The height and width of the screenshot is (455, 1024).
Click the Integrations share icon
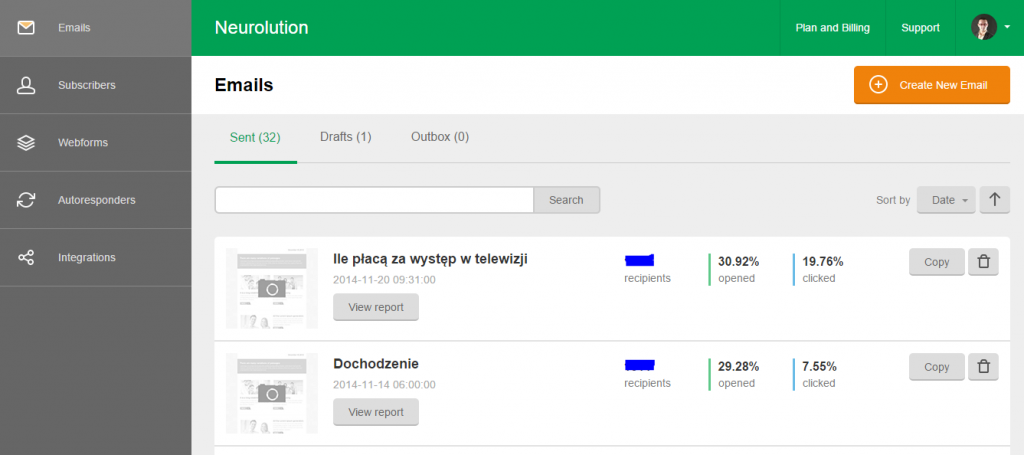click(x=26, y=257)
